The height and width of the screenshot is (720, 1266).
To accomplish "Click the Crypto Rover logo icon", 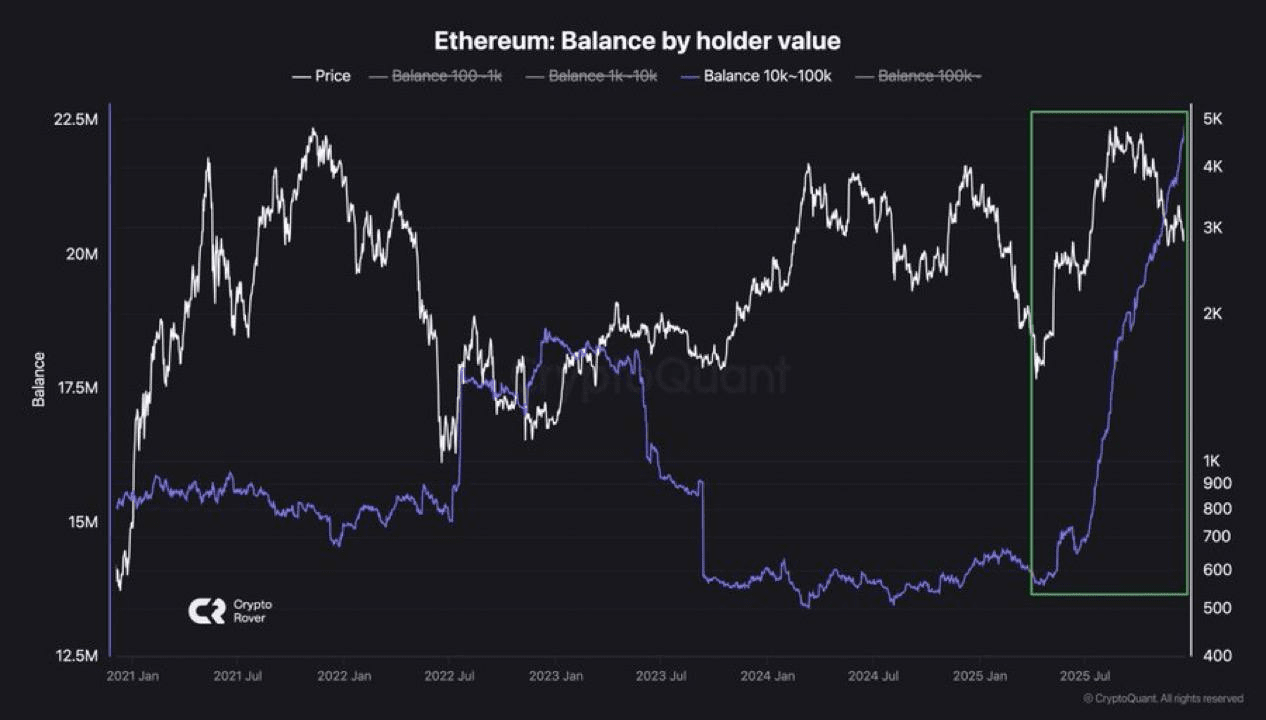I will click(207, 611).
